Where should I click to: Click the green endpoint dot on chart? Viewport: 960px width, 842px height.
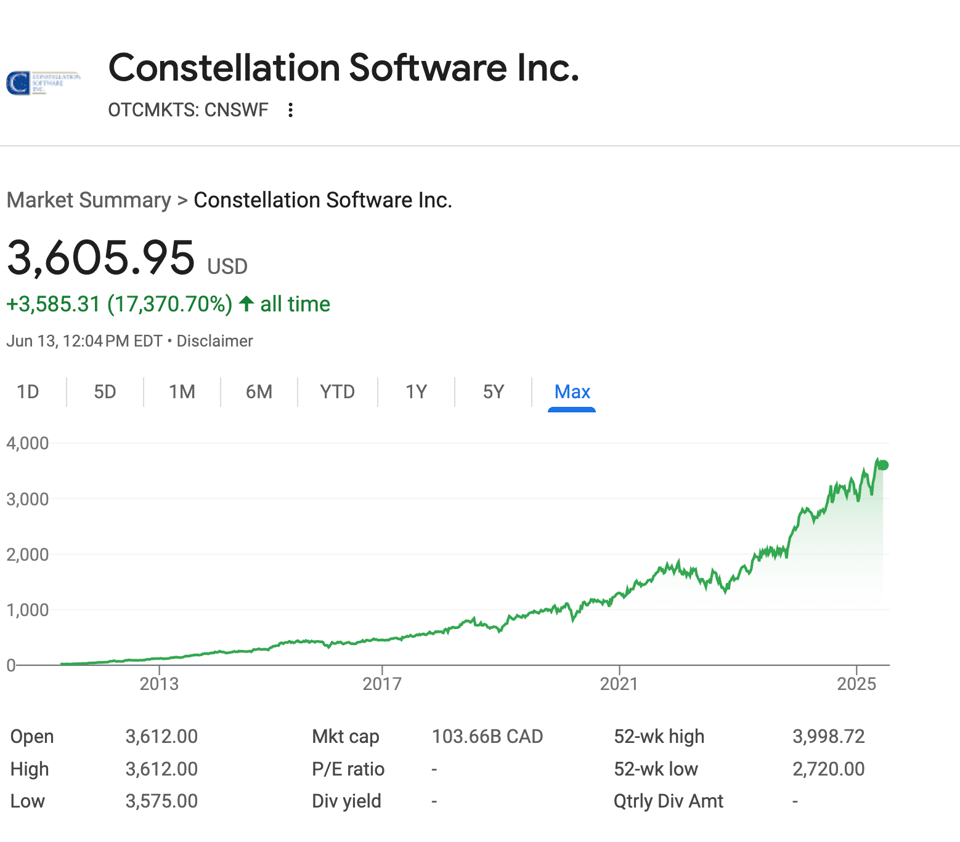(x=882, y=465)
